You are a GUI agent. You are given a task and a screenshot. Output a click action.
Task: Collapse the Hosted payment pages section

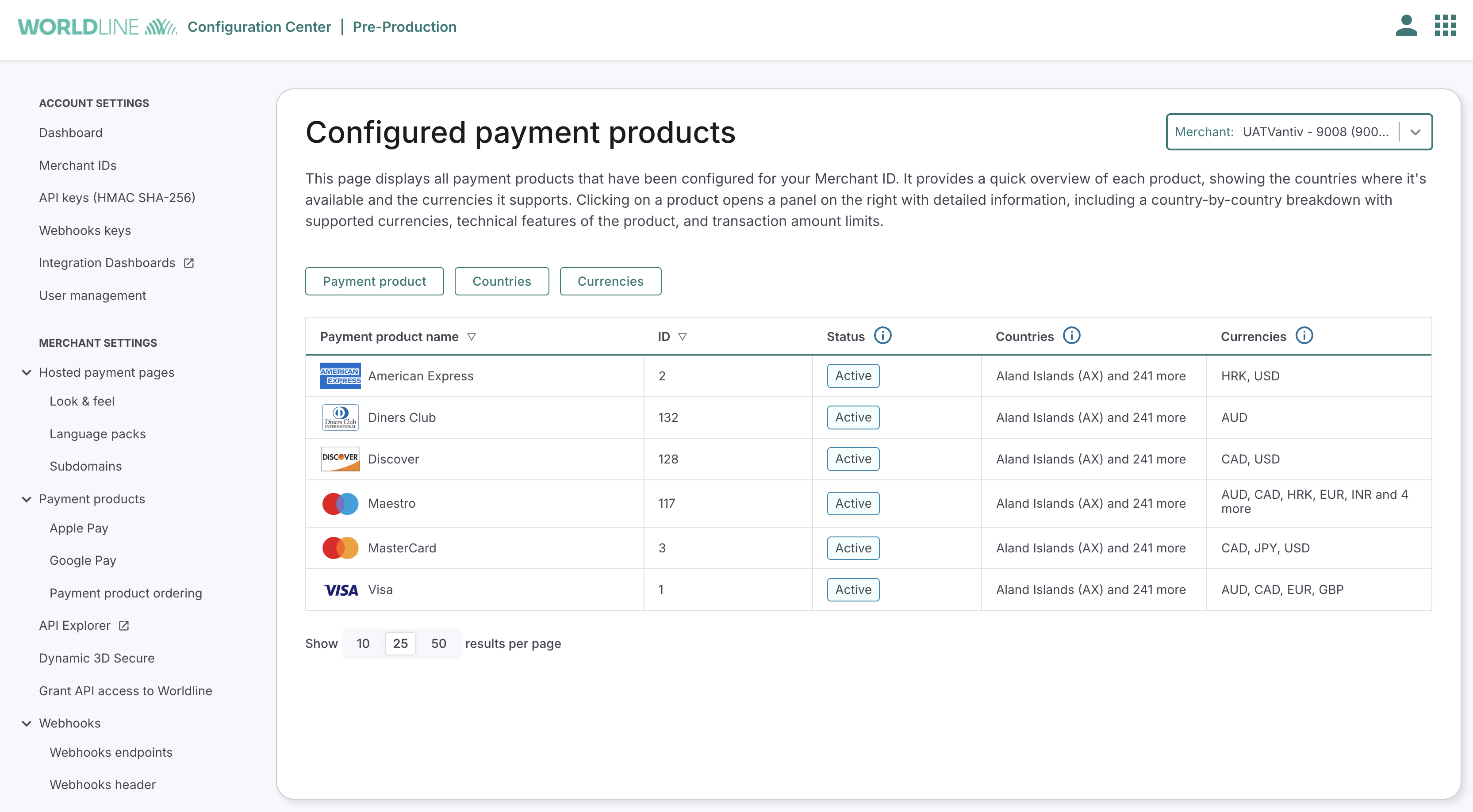click(26, 372)
